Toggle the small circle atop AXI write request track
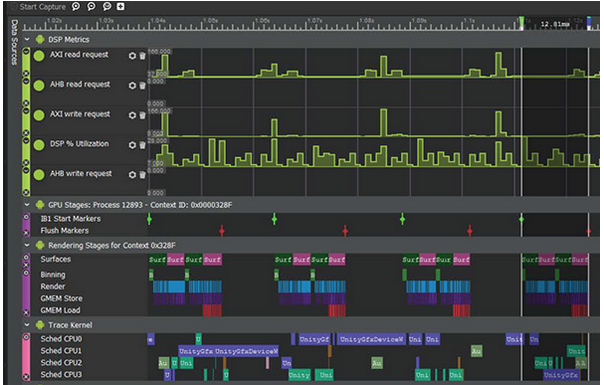Screen dimensions: 604x385 pyautogui.click(x=26, y=111)
